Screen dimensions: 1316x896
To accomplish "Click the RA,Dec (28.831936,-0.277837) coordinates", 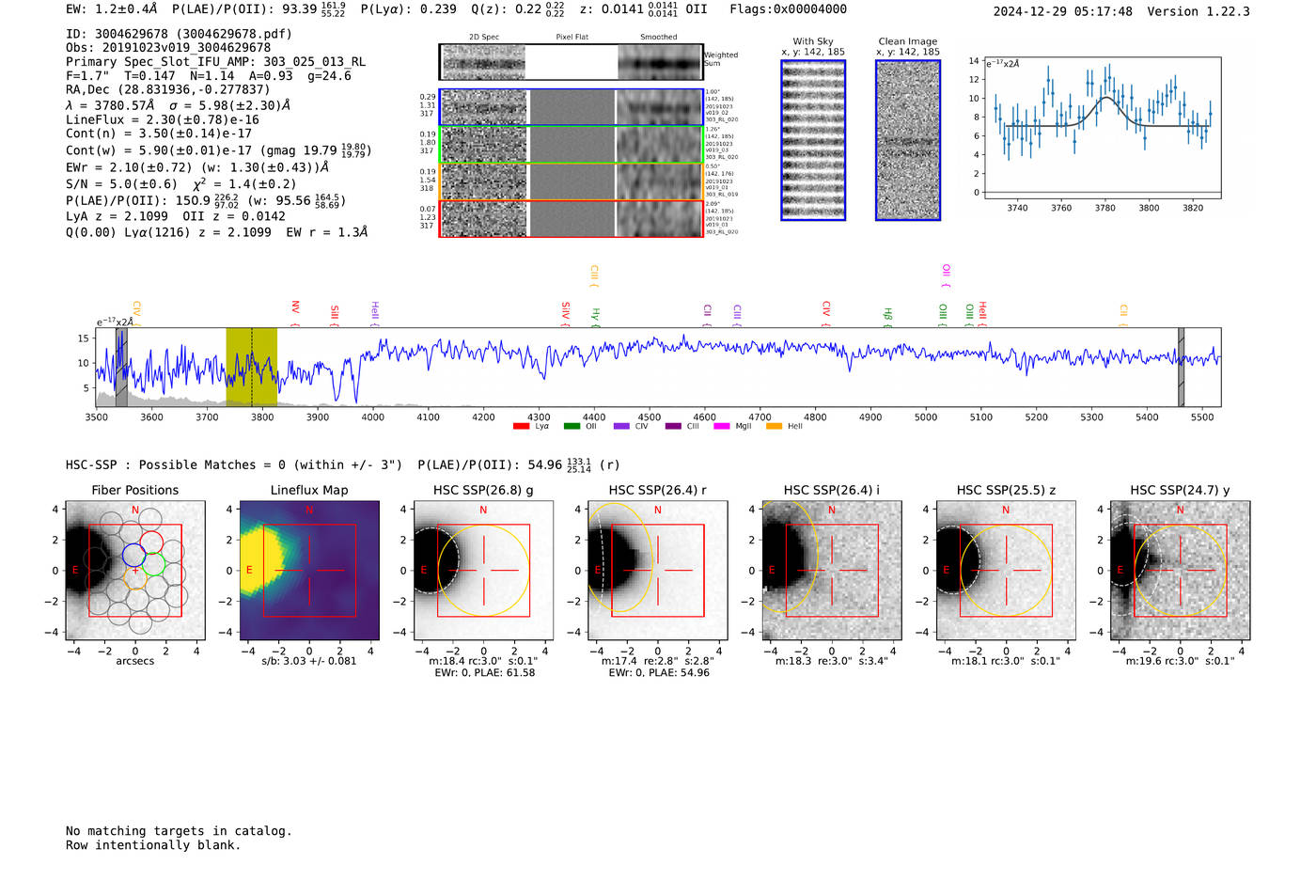I will coord(168,90).
